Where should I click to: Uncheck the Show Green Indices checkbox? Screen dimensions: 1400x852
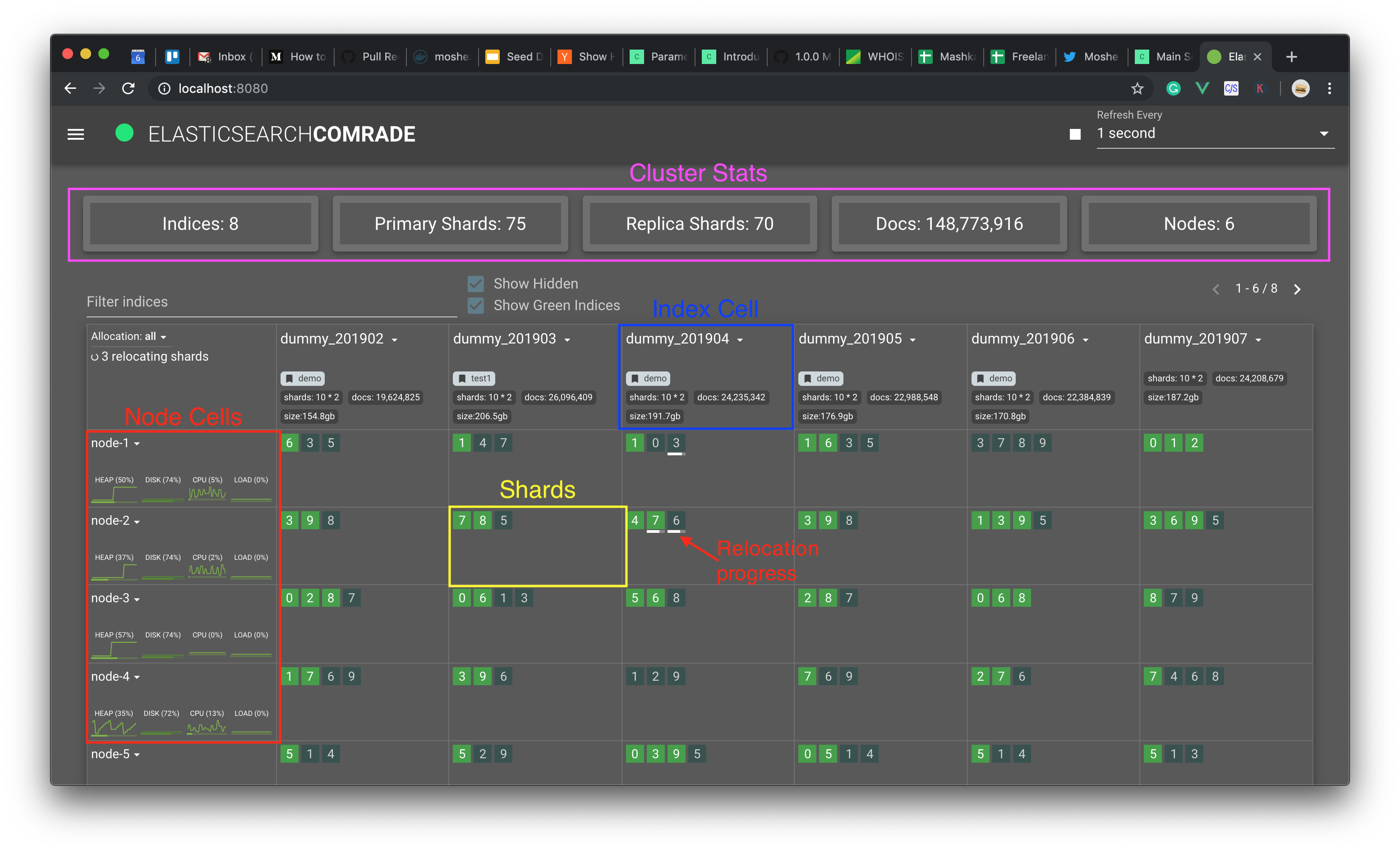click(475, 306)
